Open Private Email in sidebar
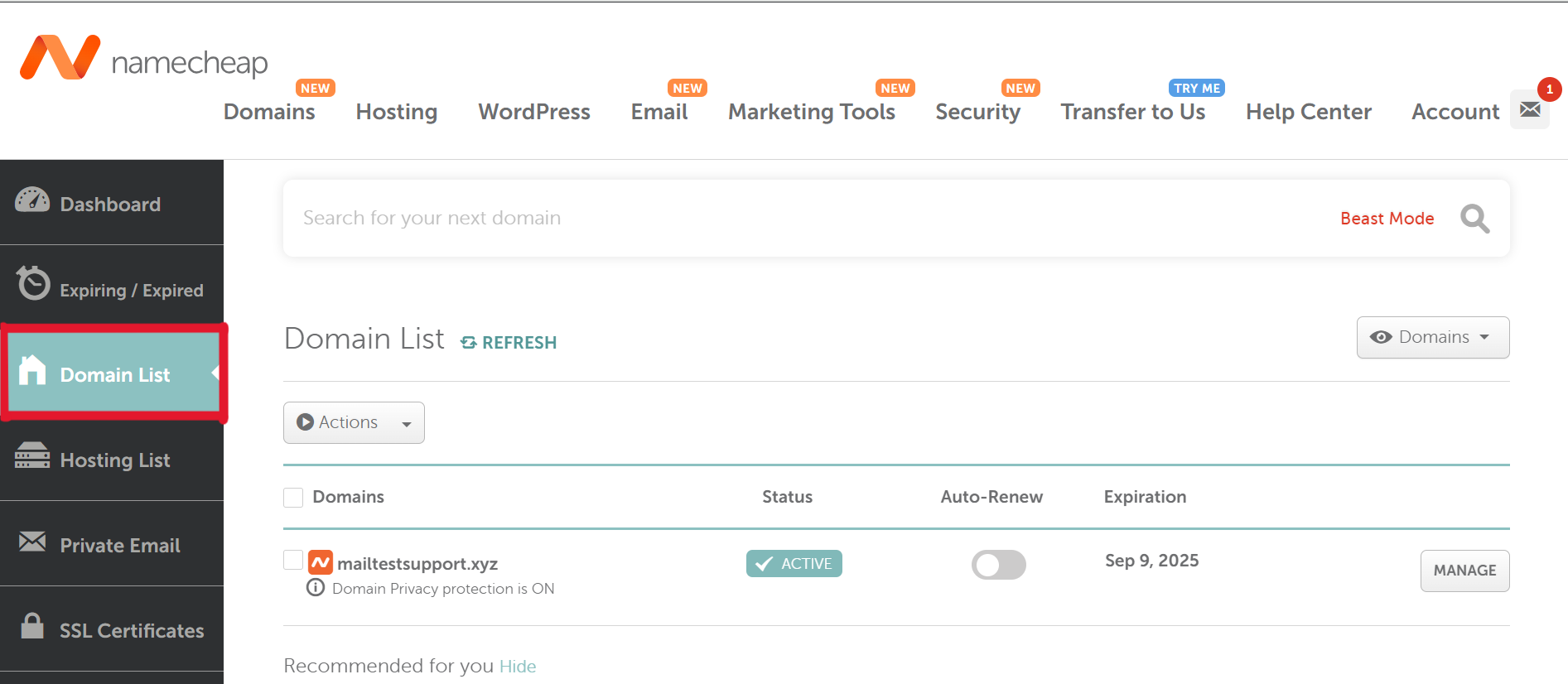The height and width of the screenshot is (684, 1568). [x=112, y=543]
